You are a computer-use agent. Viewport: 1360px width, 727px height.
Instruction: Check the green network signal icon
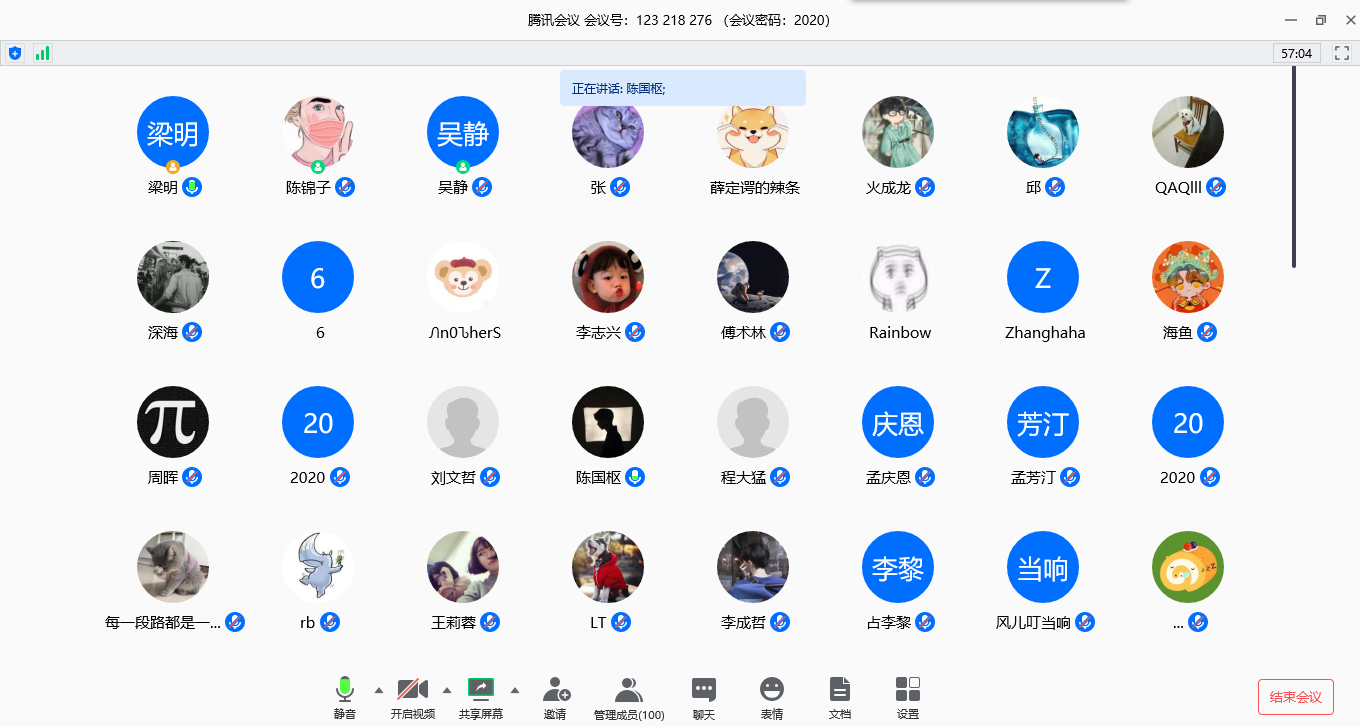42,53
